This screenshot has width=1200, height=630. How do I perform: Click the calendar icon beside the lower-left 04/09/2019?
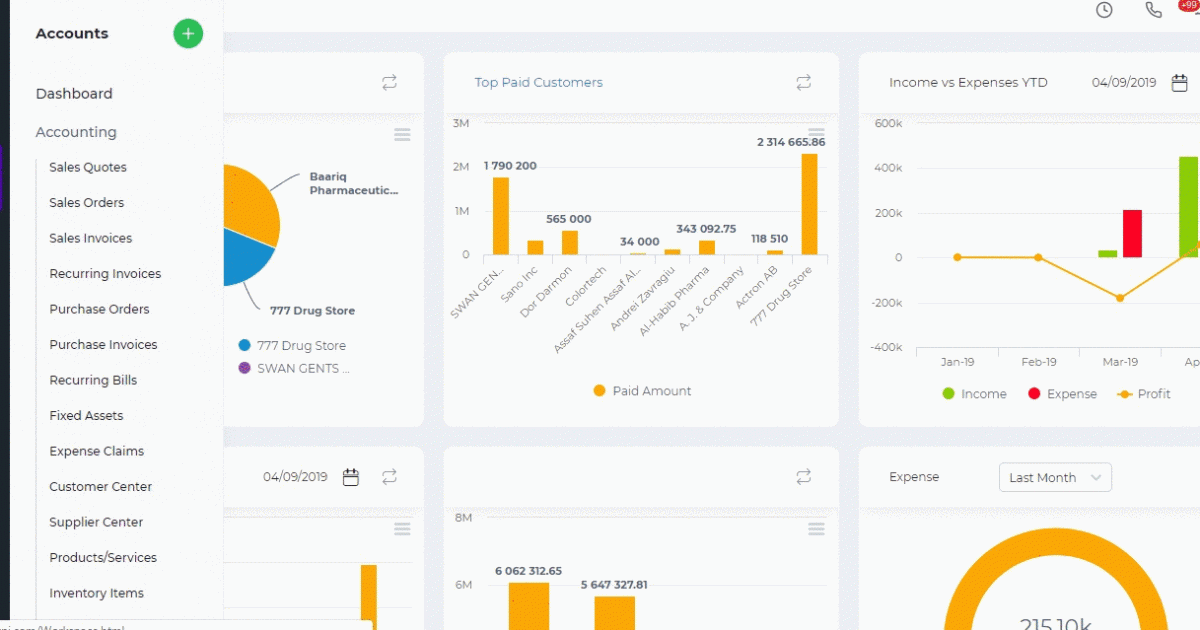(x=351, y=477)
